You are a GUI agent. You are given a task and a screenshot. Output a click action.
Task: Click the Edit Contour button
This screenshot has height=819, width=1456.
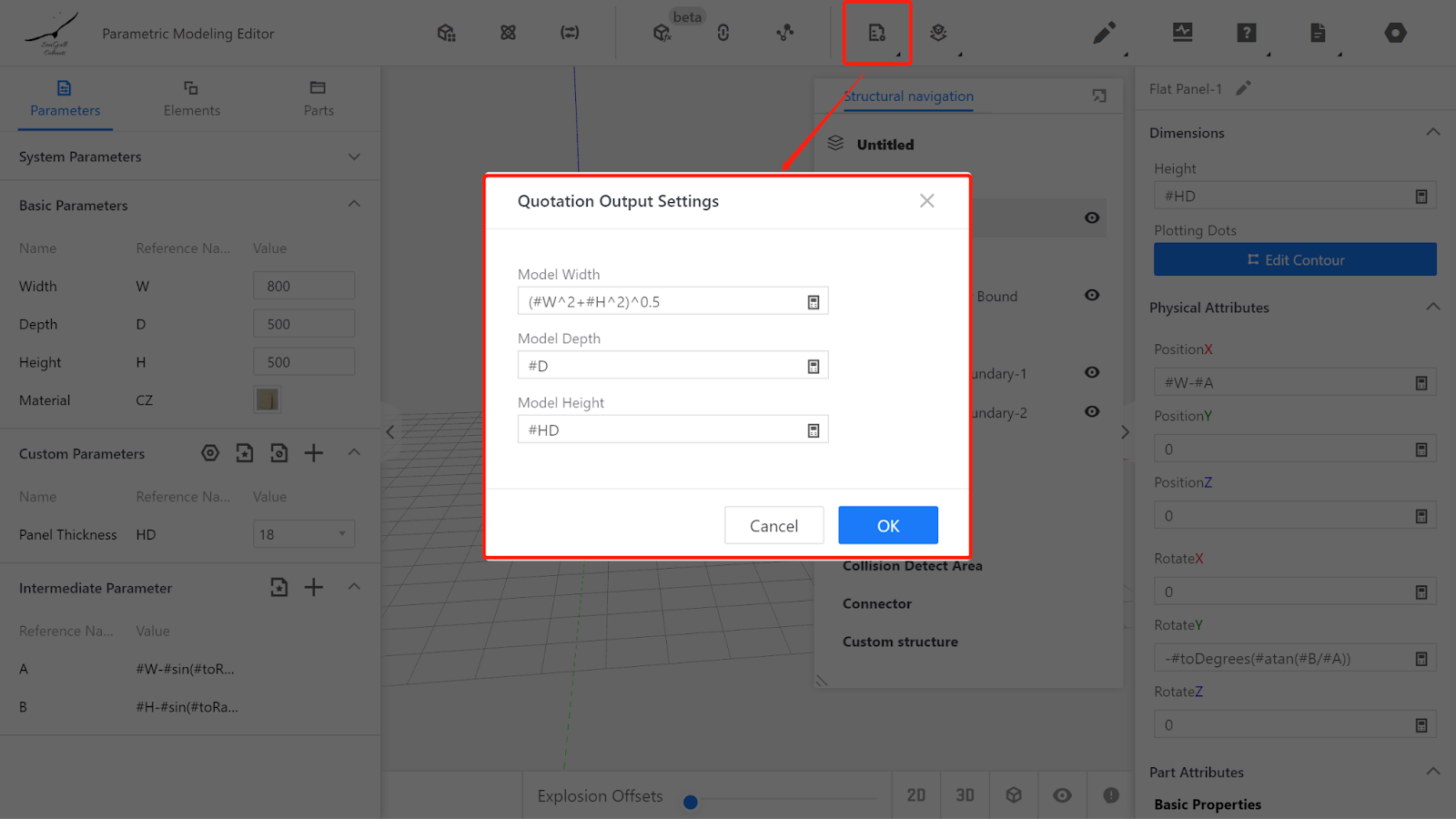1295,259
